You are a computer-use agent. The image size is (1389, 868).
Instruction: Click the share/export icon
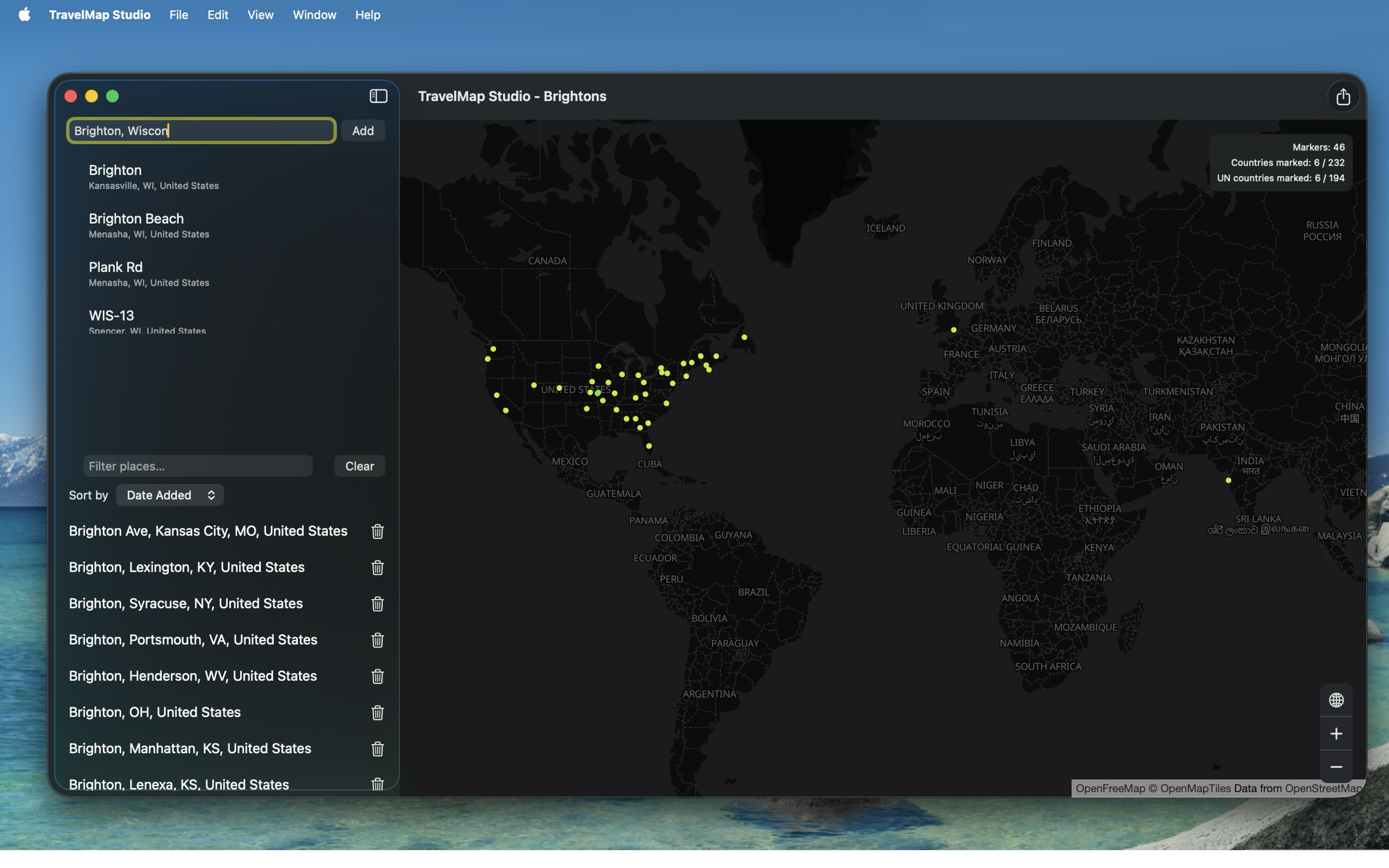pyautogui.click(x=1343, y=97)
